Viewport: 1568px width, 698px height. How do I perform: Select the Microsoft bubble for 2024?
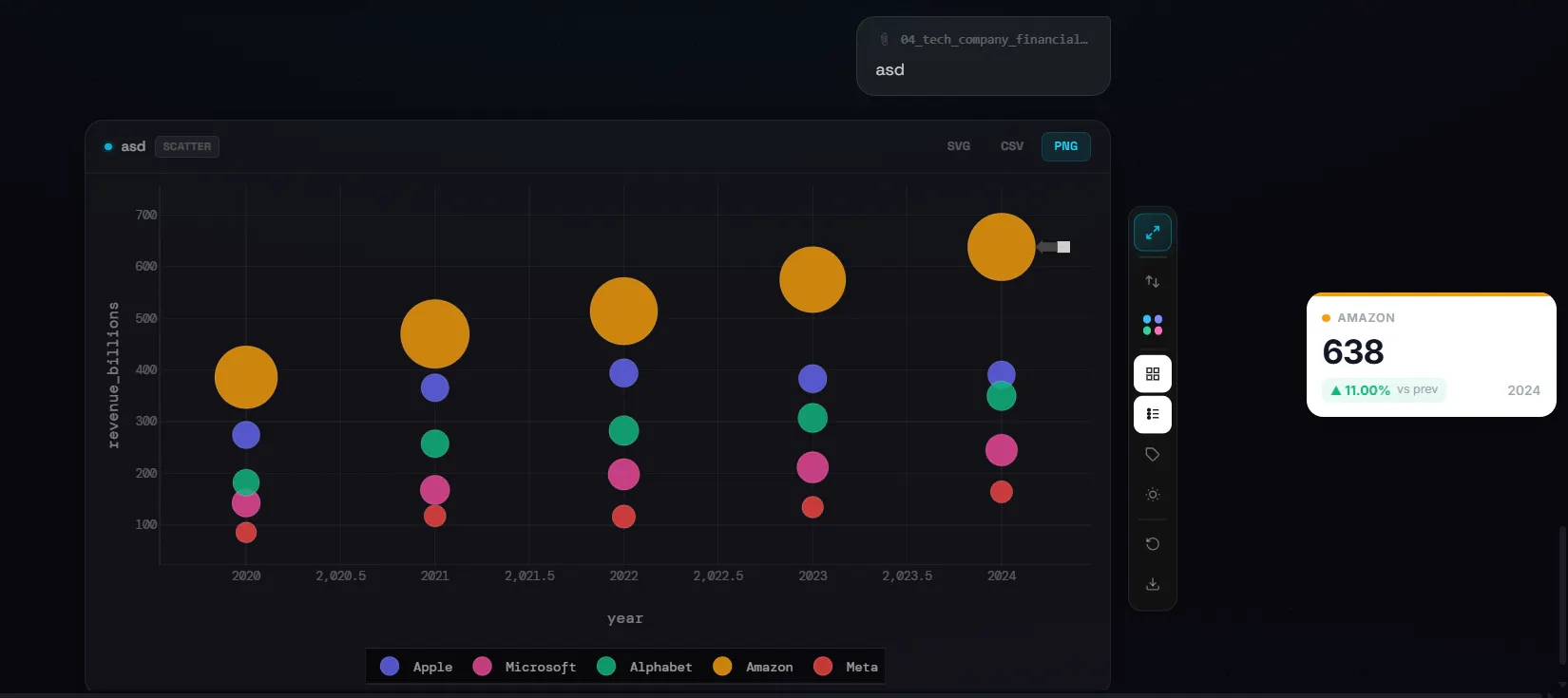tap(1002, 450)
